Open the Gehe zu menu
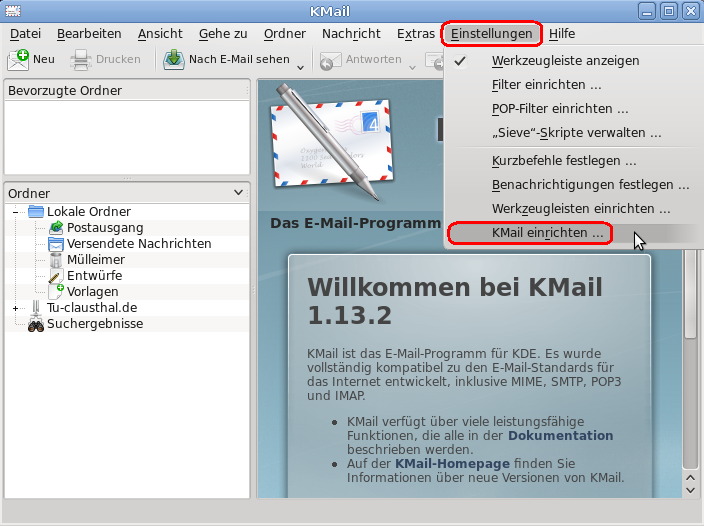Image resolution: width=704 pixels, height=526 pixels. 223,34
